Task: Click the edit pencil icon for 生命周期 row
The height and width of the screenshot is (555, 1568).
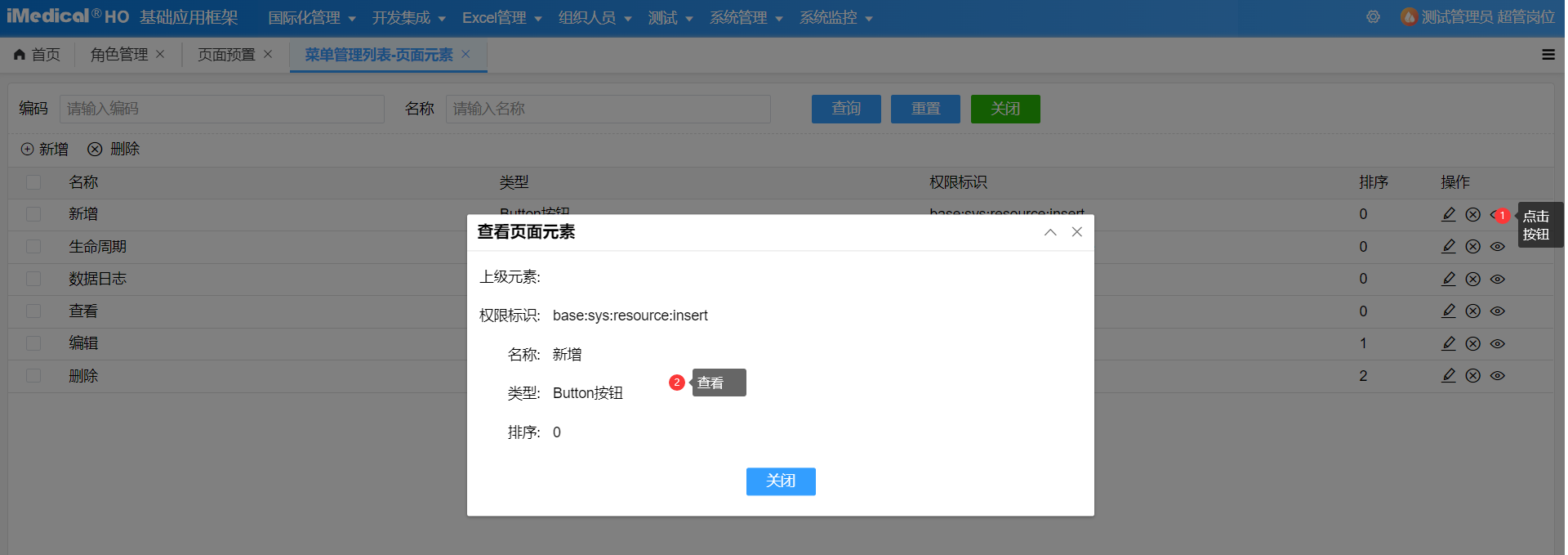Action: point(1449,246)
